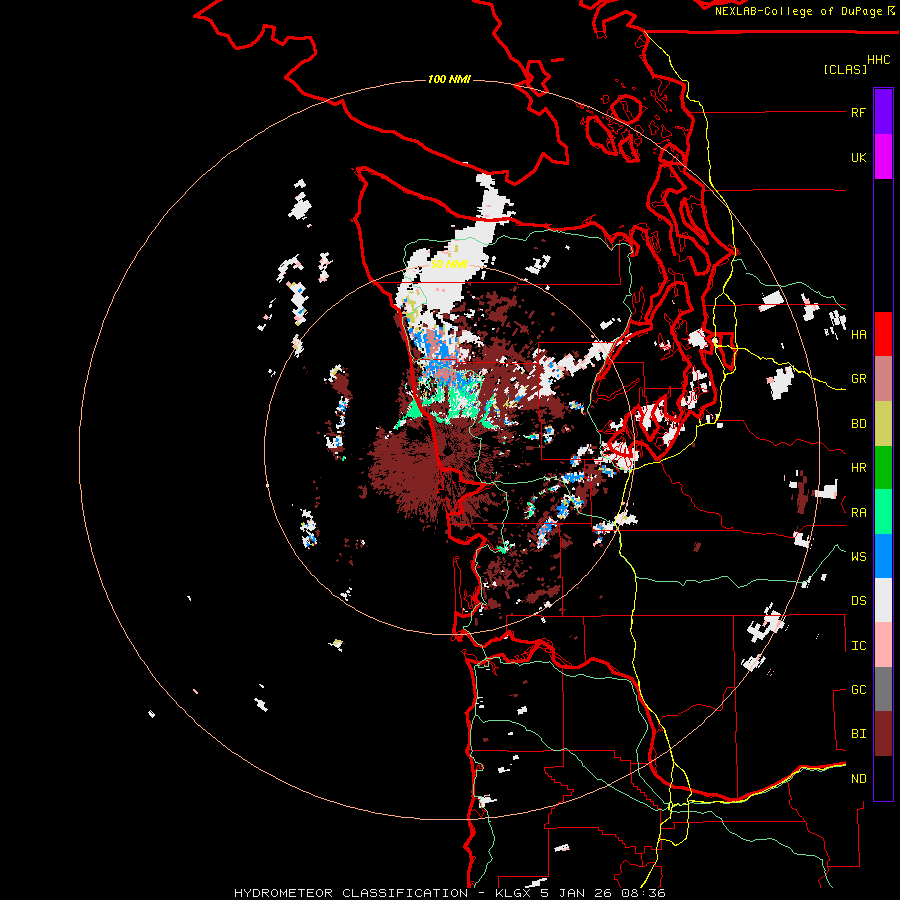Select the light pink IC legend swatch

click(x=883, y=645)
